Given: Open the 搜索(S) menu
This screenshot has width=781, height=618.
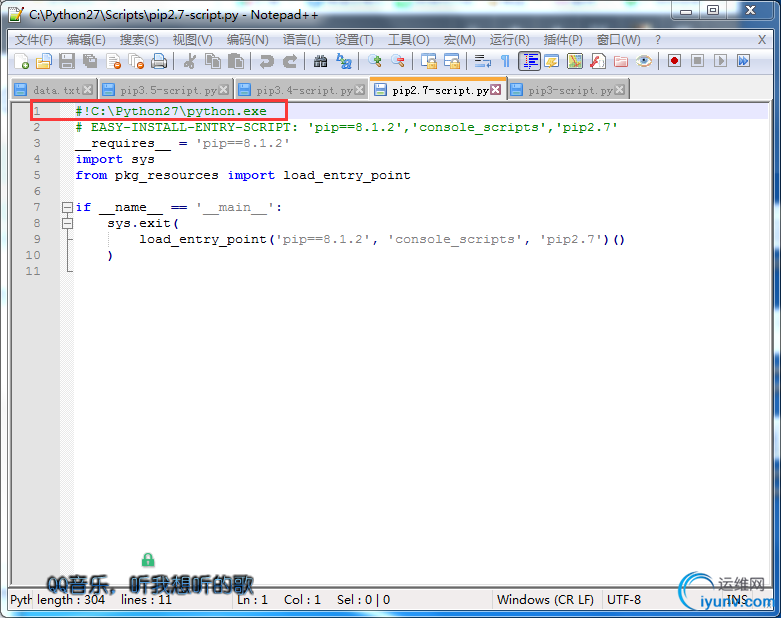Looking at the screenshot, I should 139,40.
